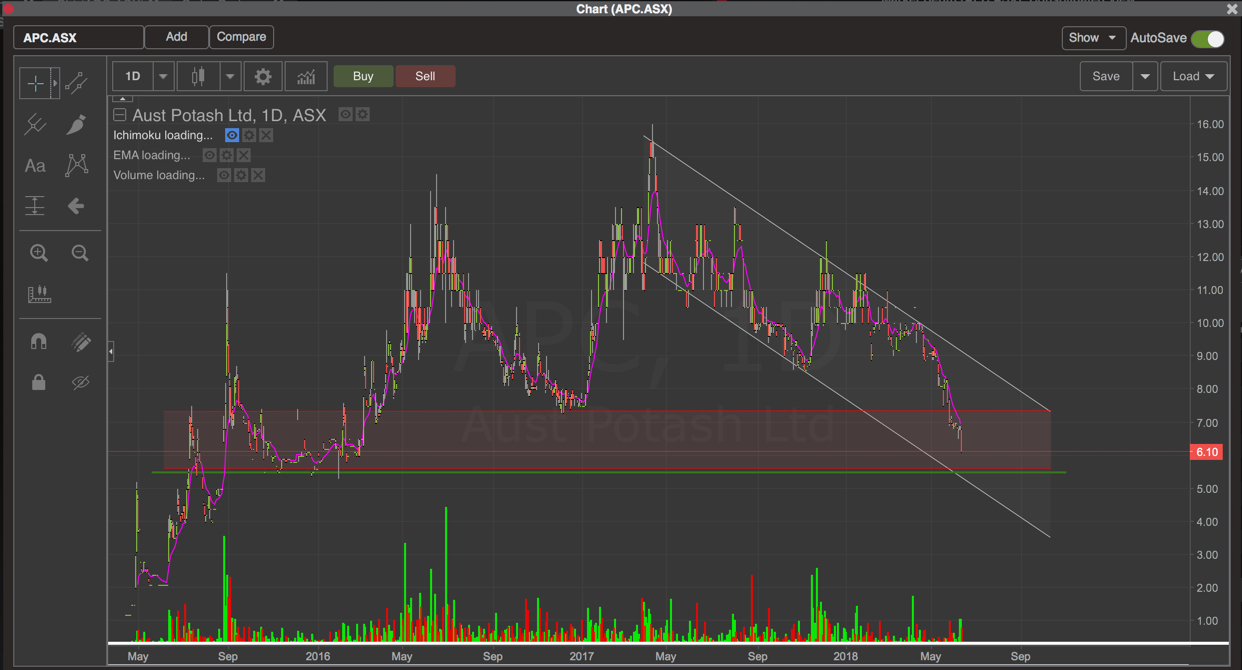Click the zoom in magnifier
Viewport: 1242px width, 670px height.
tap(39, 253)
